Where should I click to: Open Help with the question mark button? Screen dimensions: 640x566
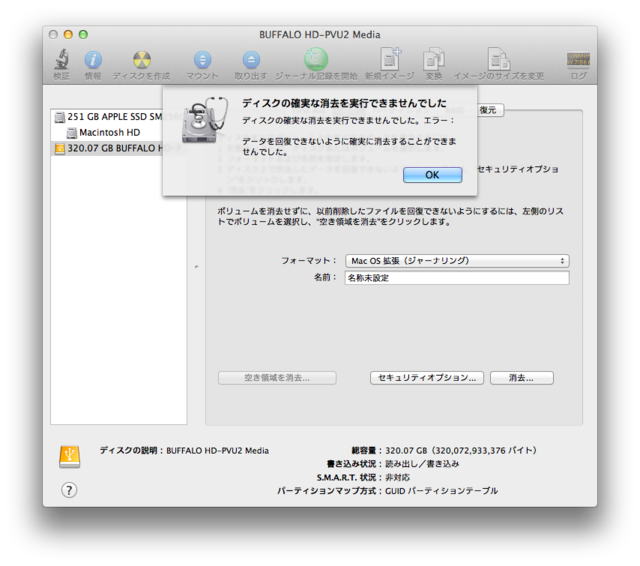click(69, 490)
